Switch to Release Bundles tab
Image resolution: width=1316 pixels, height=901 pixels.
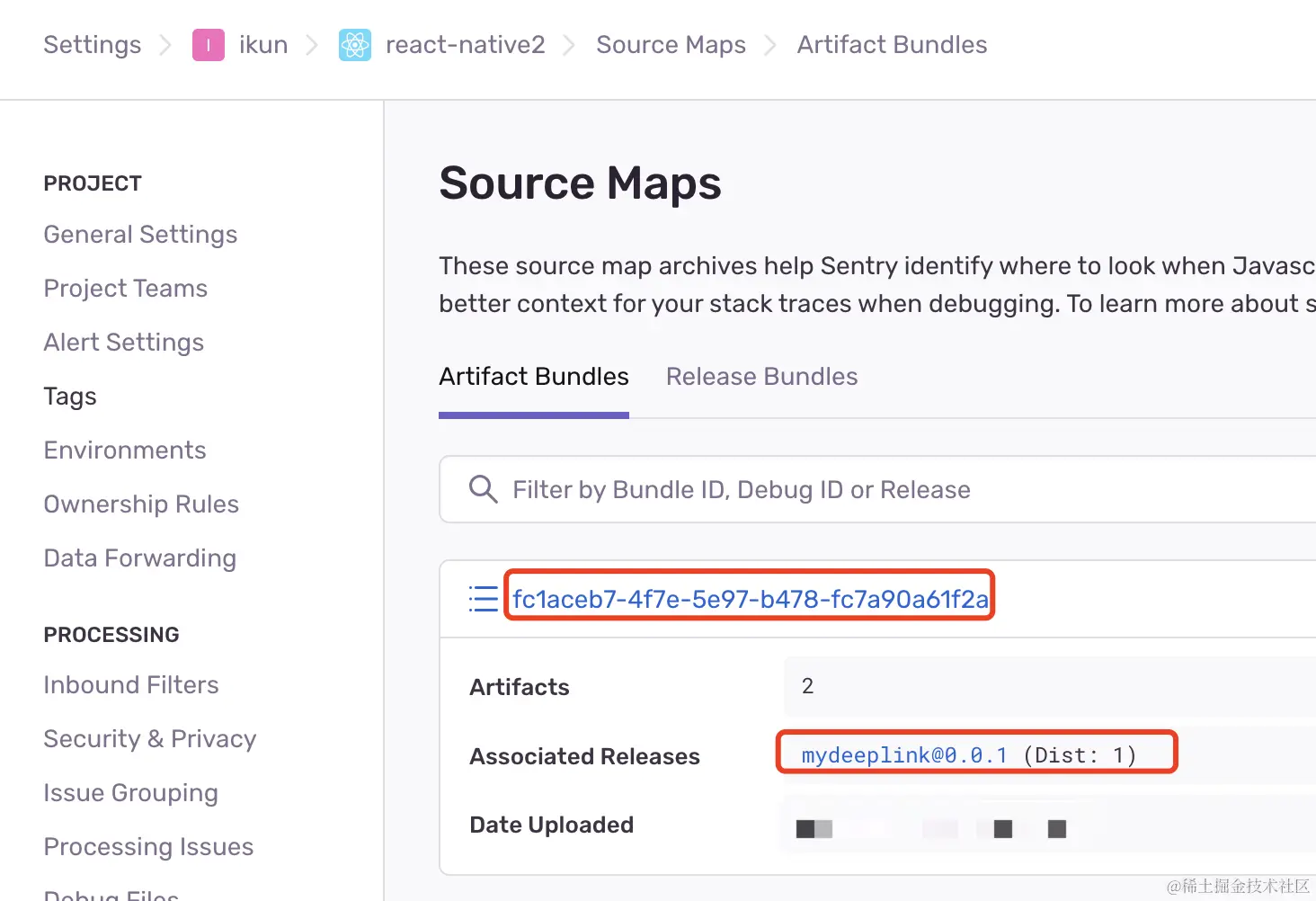pyautogui.click(x=762, y=377)
